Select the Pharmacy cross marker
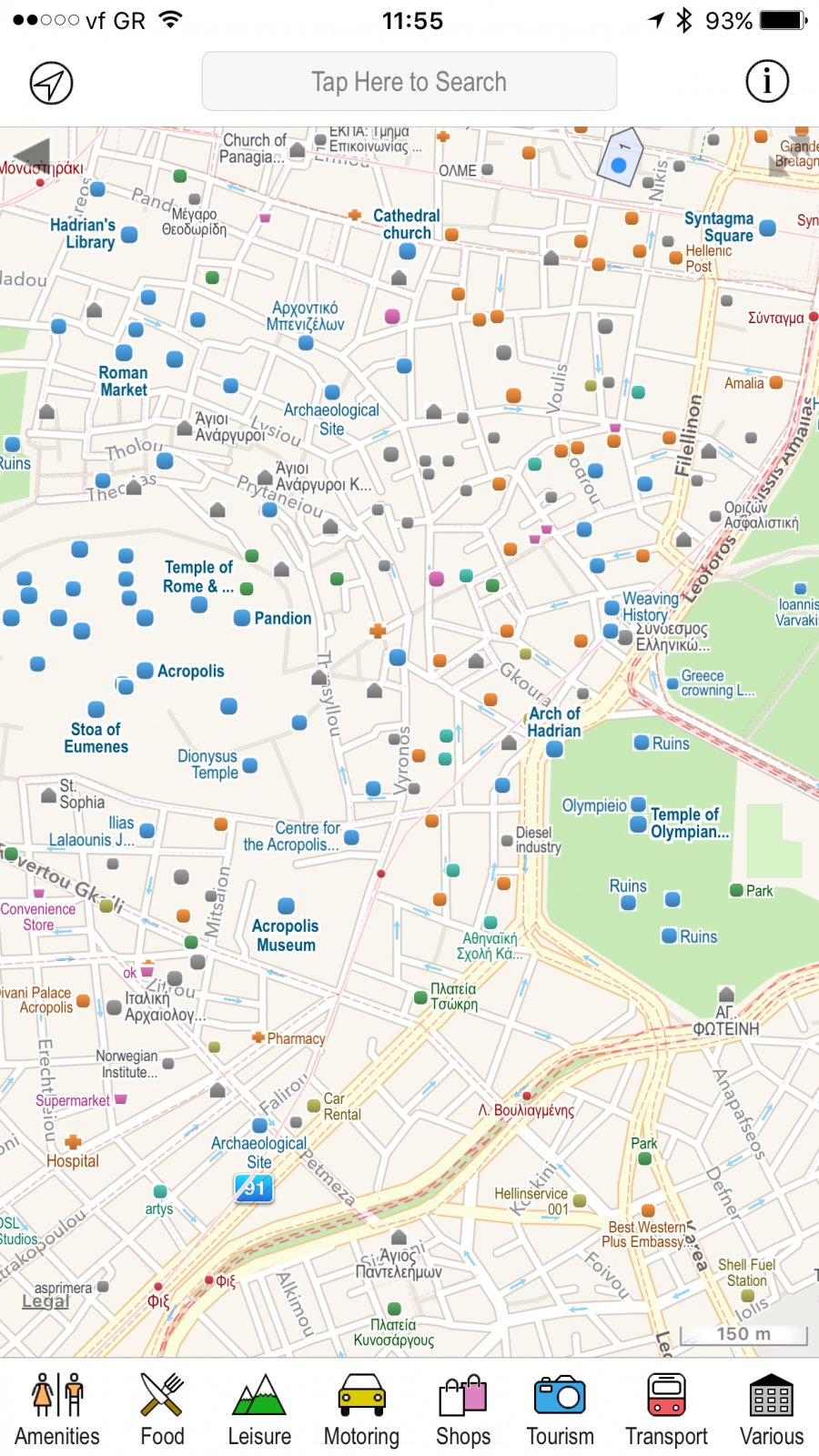Image resolution: width=819 pixels, height=1456 pixels. (x=258, y=1036)
